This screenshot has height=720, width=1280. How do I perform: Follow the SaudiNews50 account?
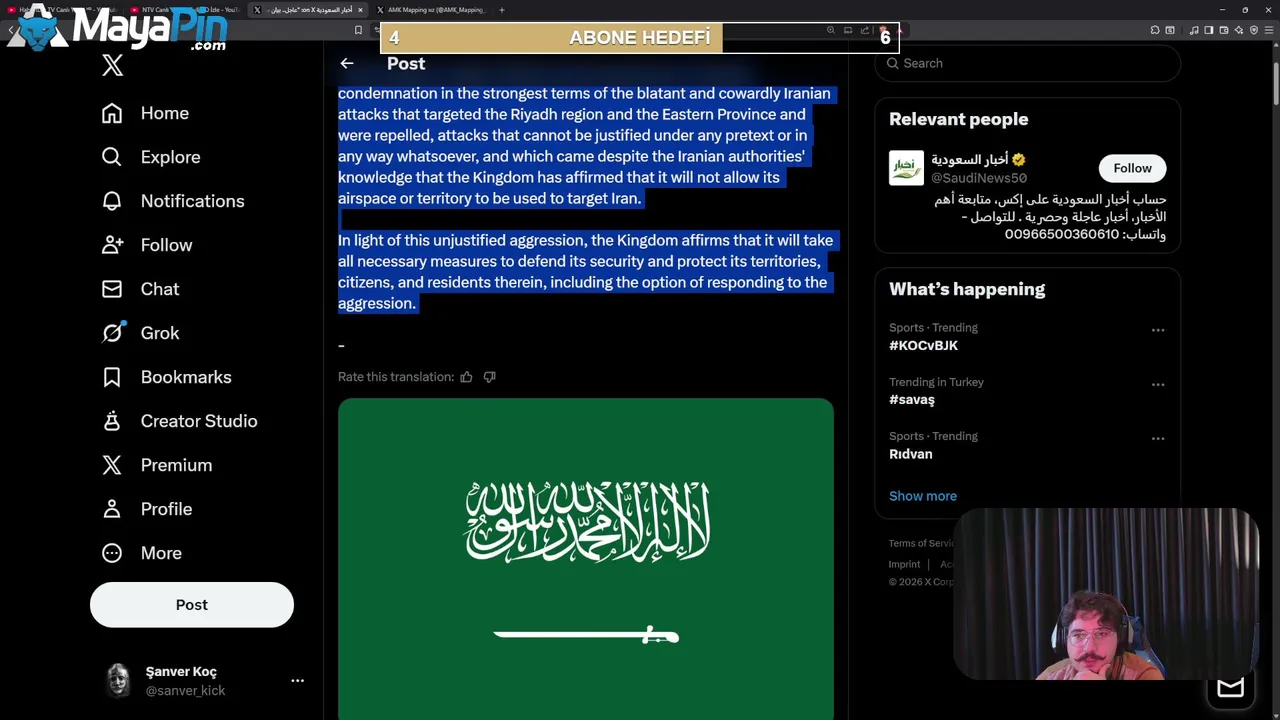(1132, 168)
